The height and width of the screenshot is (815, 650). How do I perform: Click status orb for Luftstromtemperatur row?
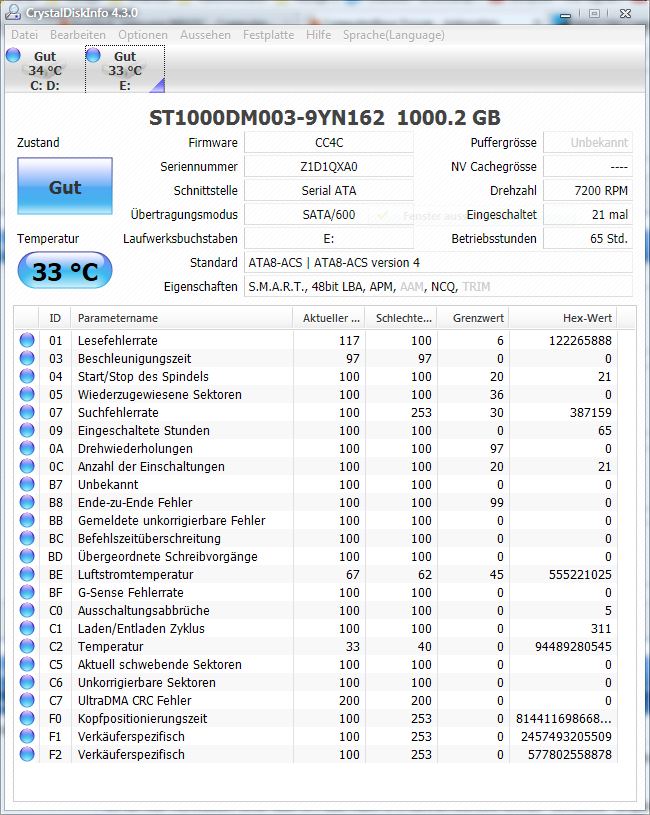[x=27, y=574]
